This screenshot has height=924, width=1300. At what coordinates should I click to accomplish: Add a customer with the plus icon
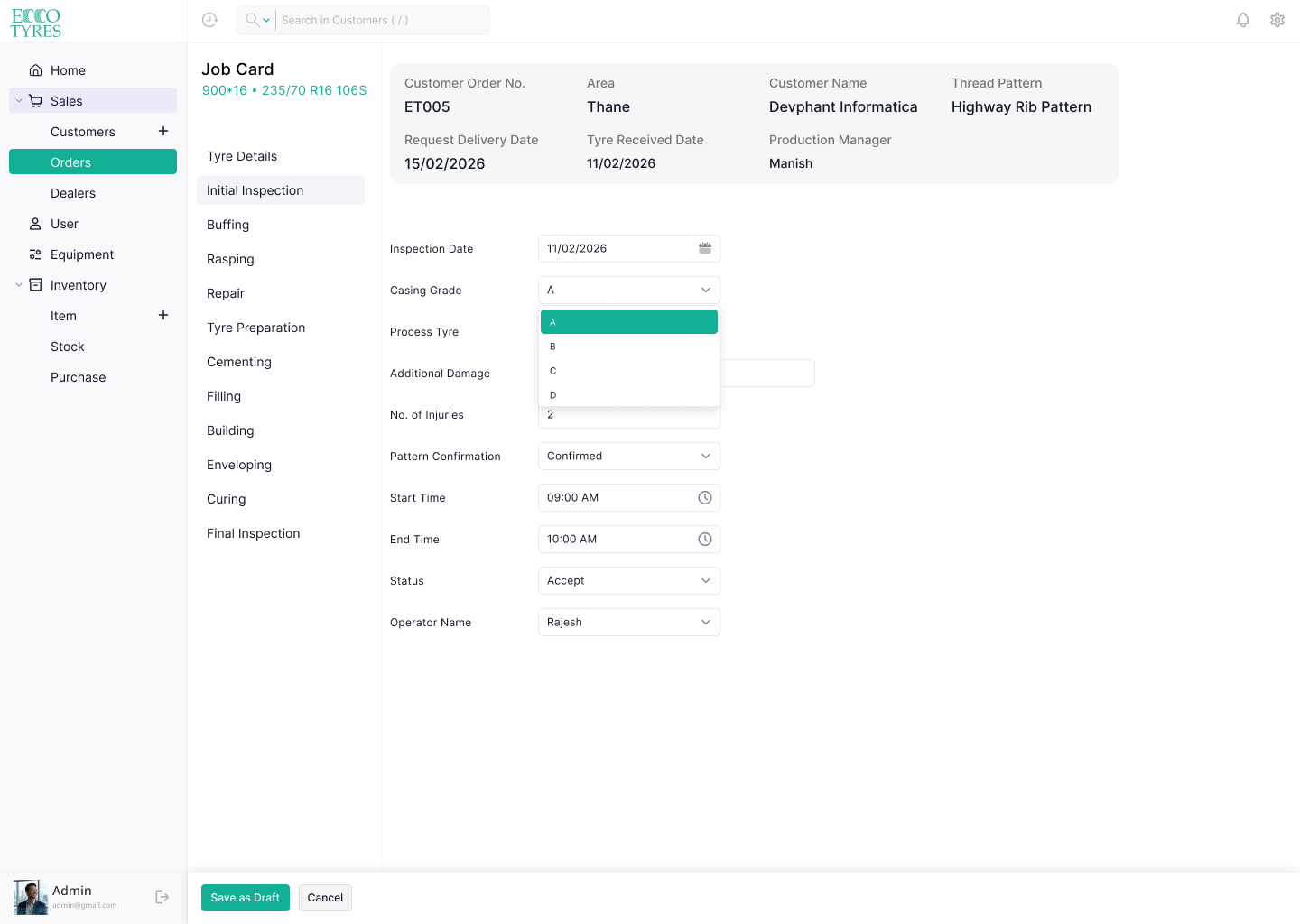[x=163, y=131]
